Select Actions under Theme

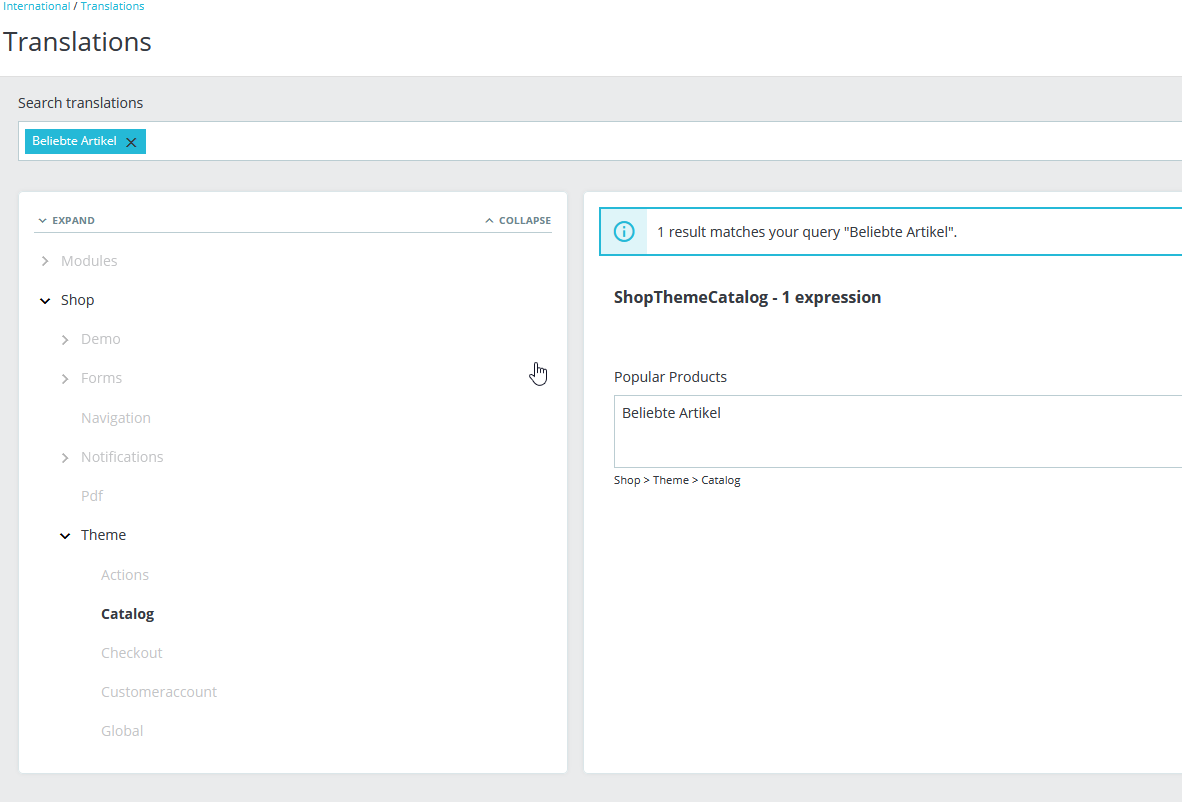click(x=125, y=574)
